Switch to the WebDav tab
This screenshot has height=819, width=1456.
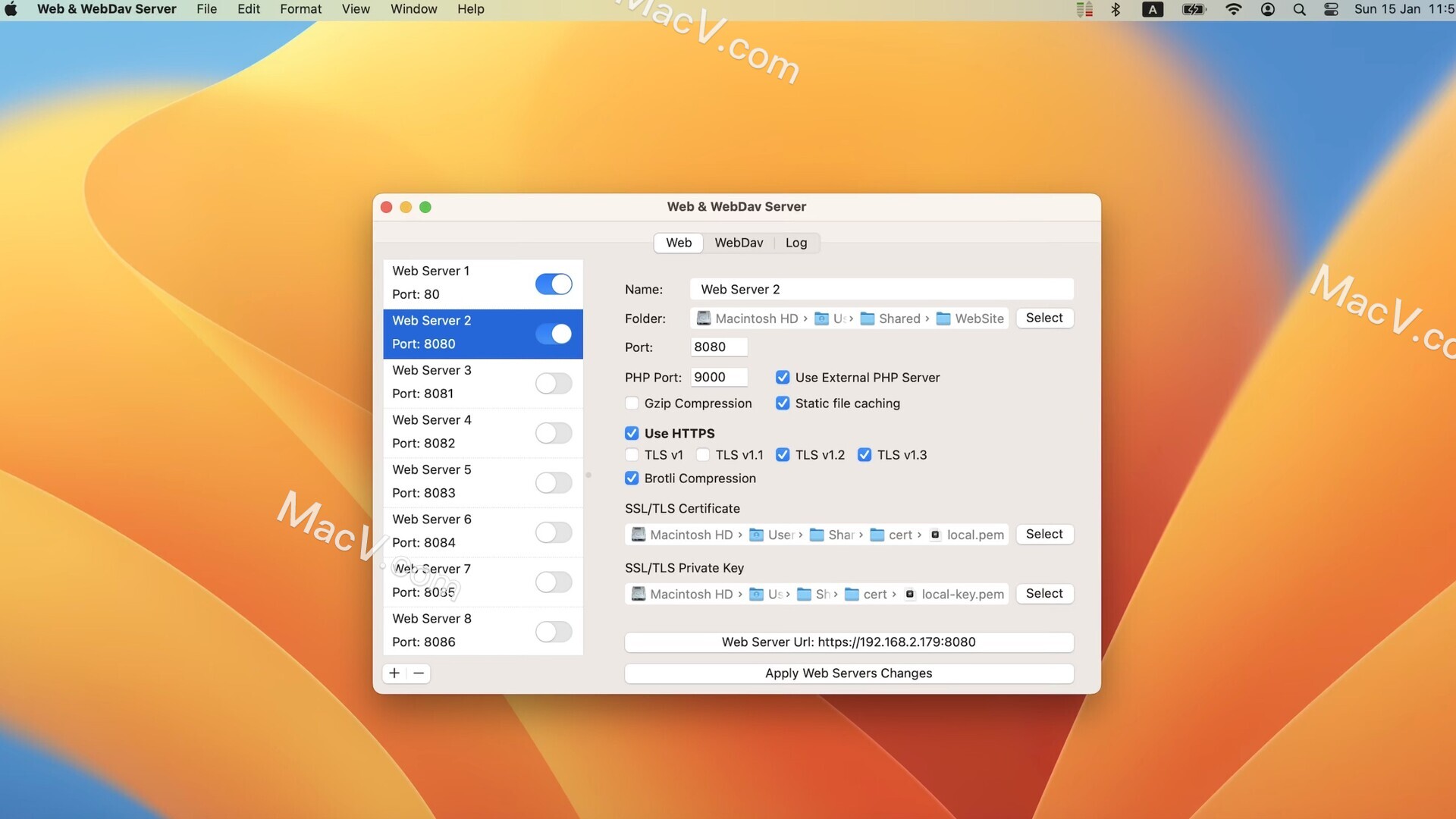pyautogui.click(x=739, y=243)
